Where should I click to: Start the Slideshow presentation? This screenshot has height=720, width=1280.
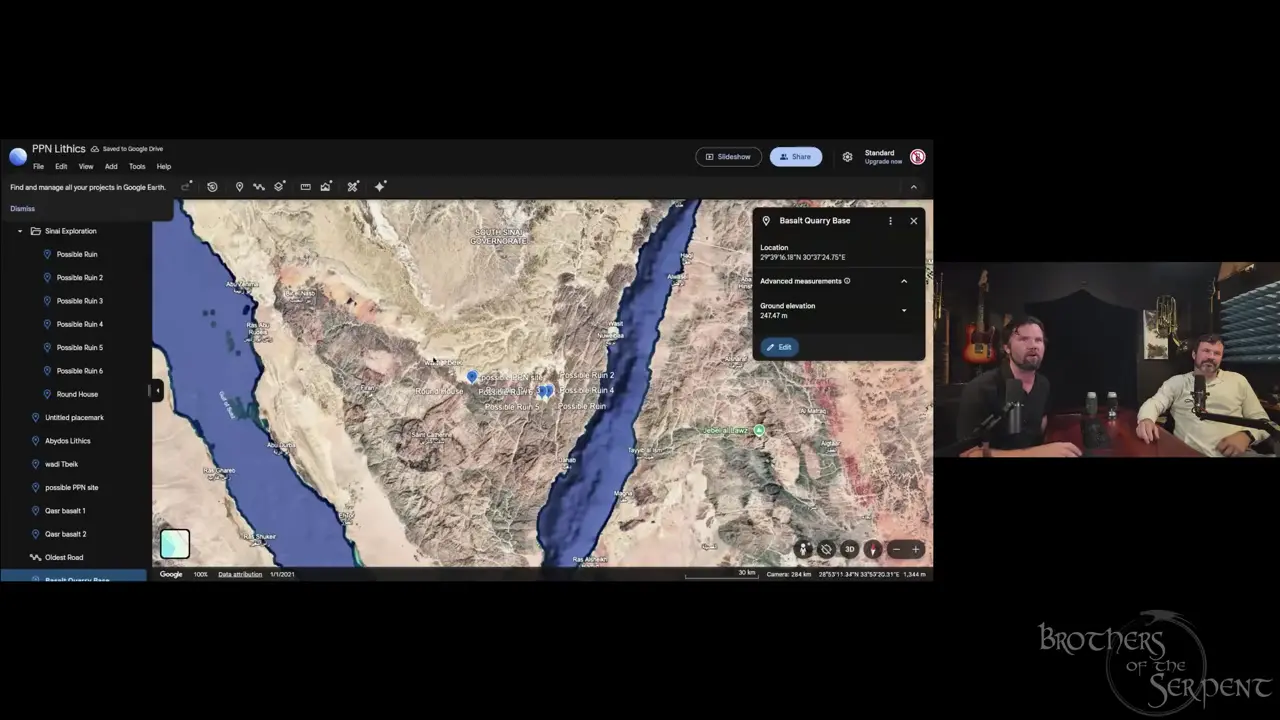click(728, 157)
